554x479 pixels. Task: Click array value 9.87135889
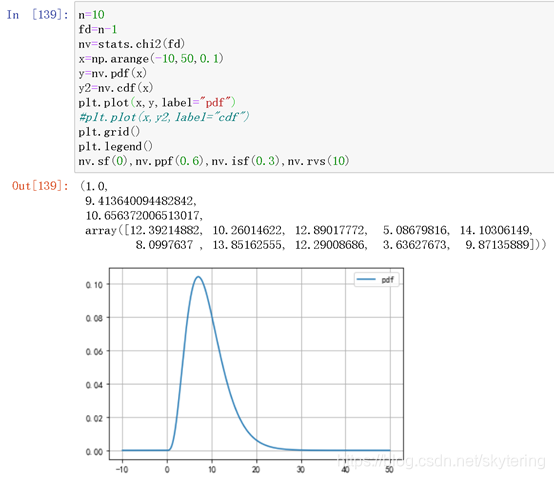pyautogui.click(x=497, y=245)
